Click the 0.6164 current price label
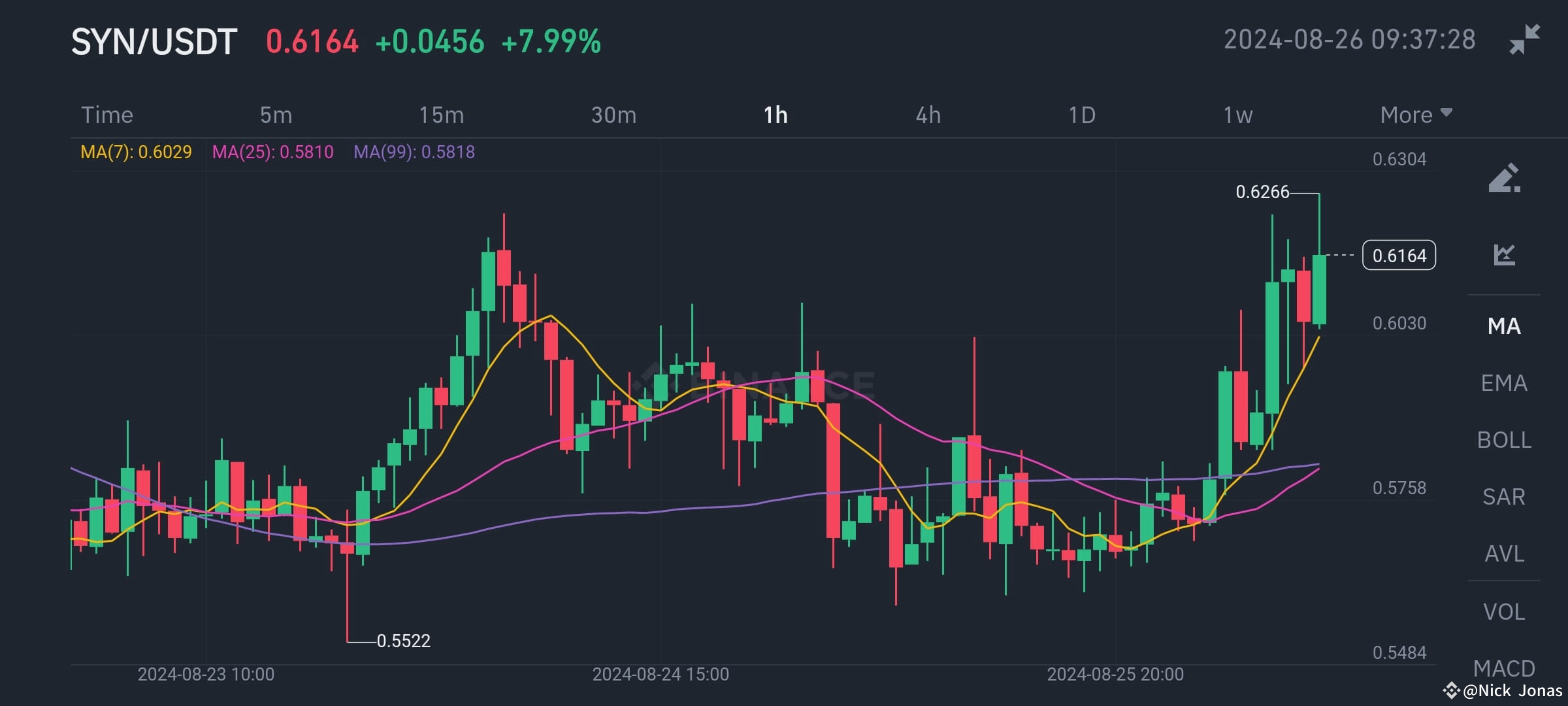1568x706 pixels. tap(1397, 256)
